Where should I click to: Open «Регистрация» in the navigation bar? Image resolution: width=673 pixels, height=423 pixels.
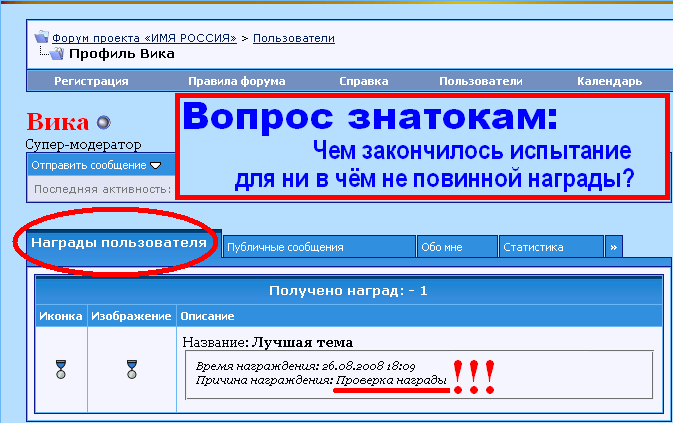click(91, 81)
